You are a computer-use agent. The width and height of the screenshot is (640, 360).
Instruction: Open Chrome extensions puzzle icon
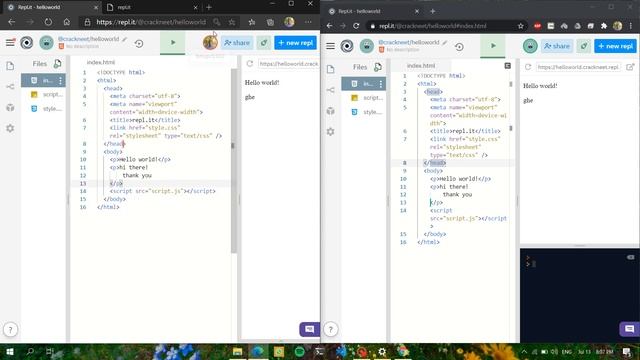604,26
